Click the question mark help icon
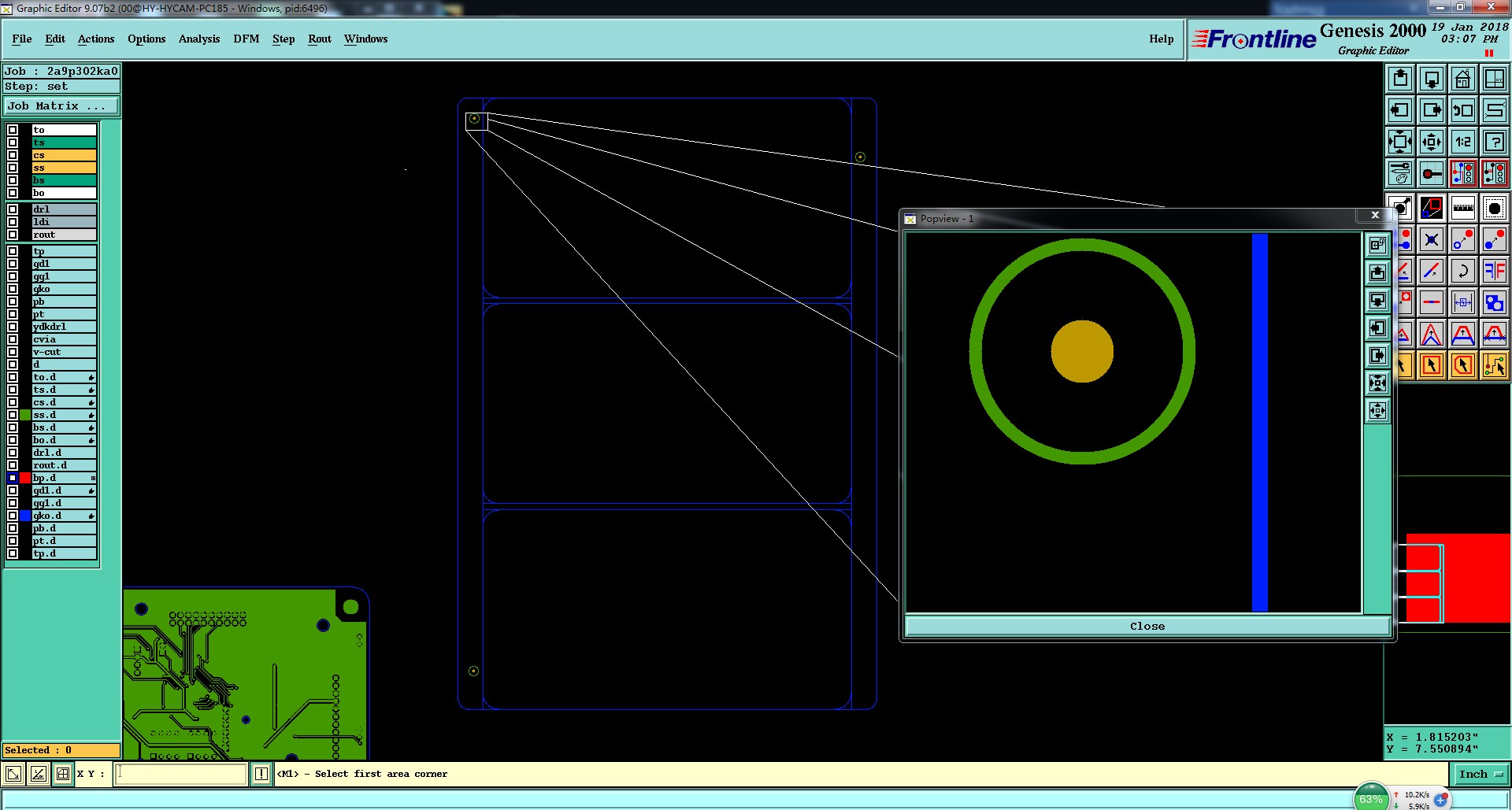 coord(1495,142)
